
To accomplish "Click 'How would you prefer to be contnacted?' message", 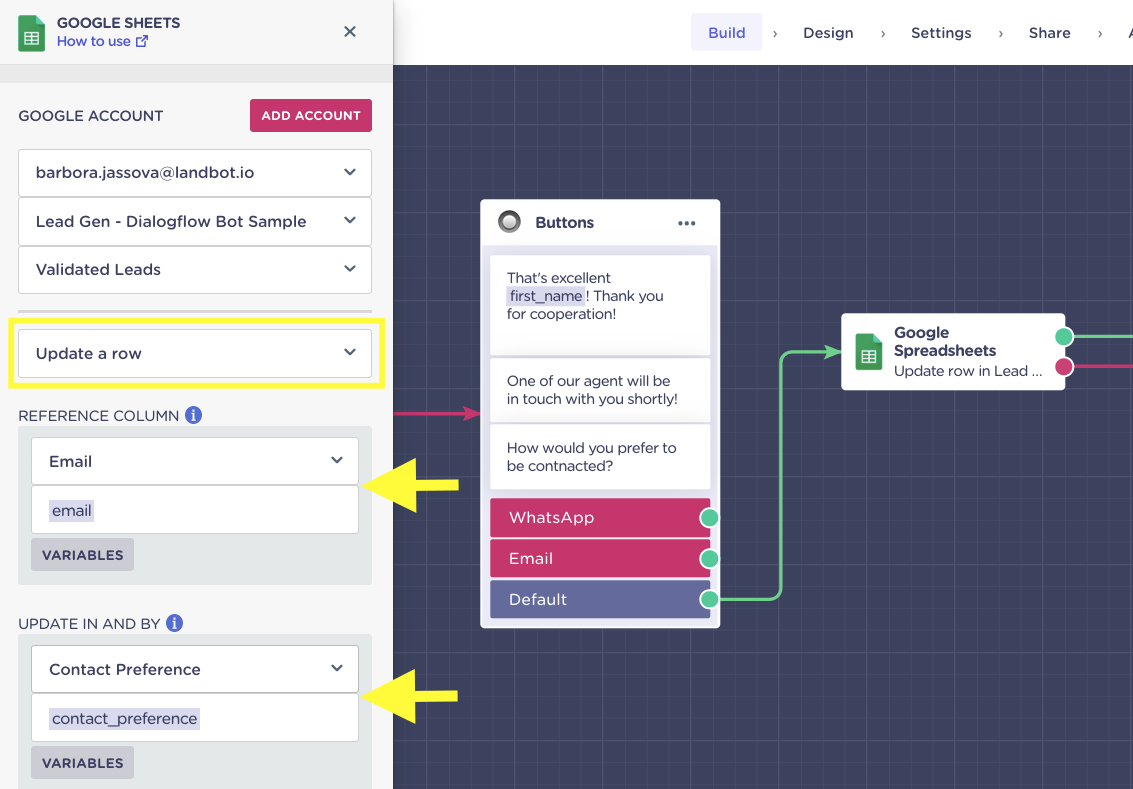I will click(600, 457).
